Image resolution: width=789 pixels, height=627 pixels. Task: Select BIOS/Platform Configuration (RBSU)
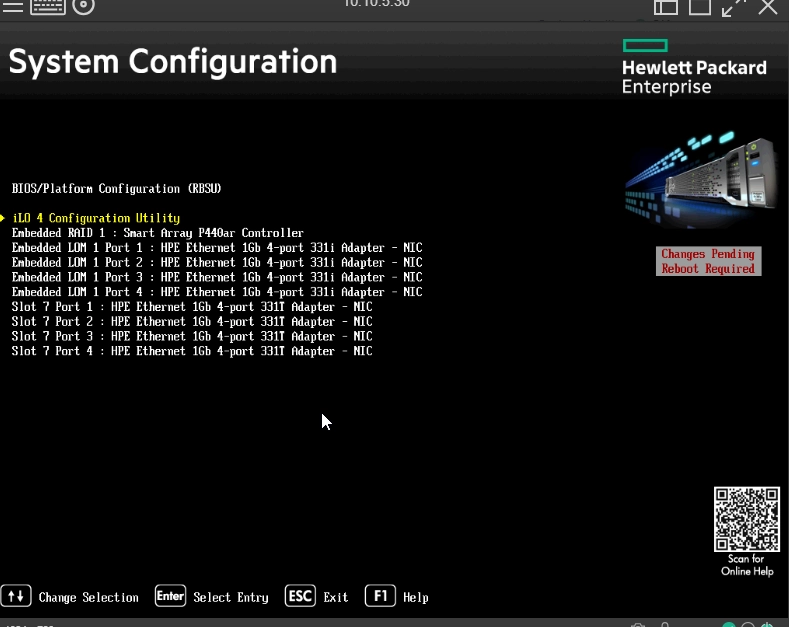[x=116, y=188]
